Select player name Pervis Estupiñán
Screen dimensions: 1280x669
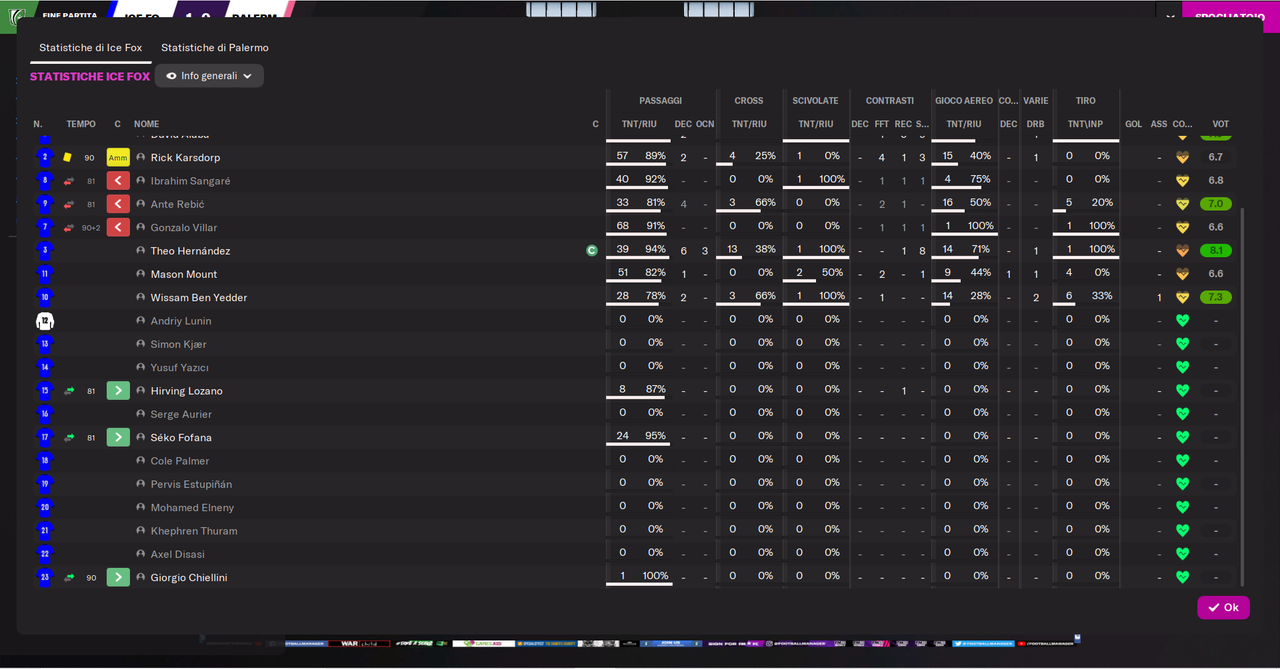(193, 484)
